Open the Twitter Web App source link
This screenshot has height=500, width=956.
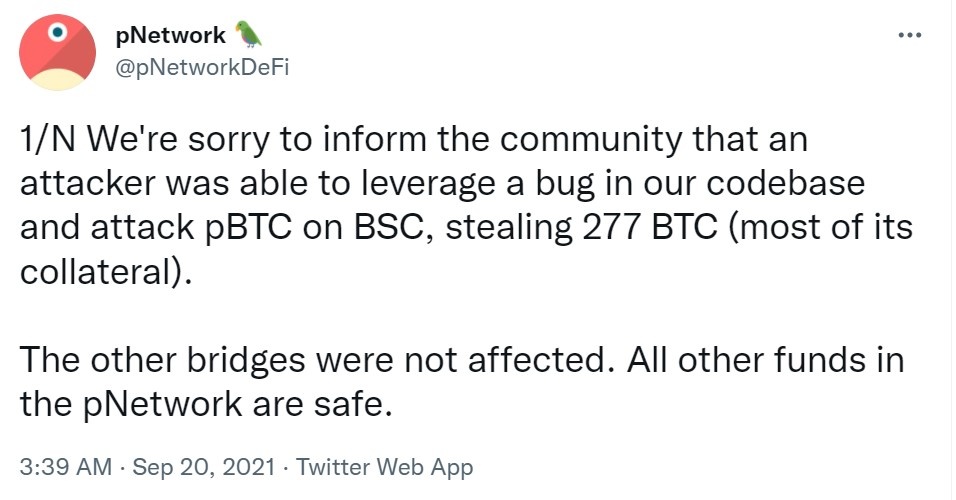coord(385,466)
